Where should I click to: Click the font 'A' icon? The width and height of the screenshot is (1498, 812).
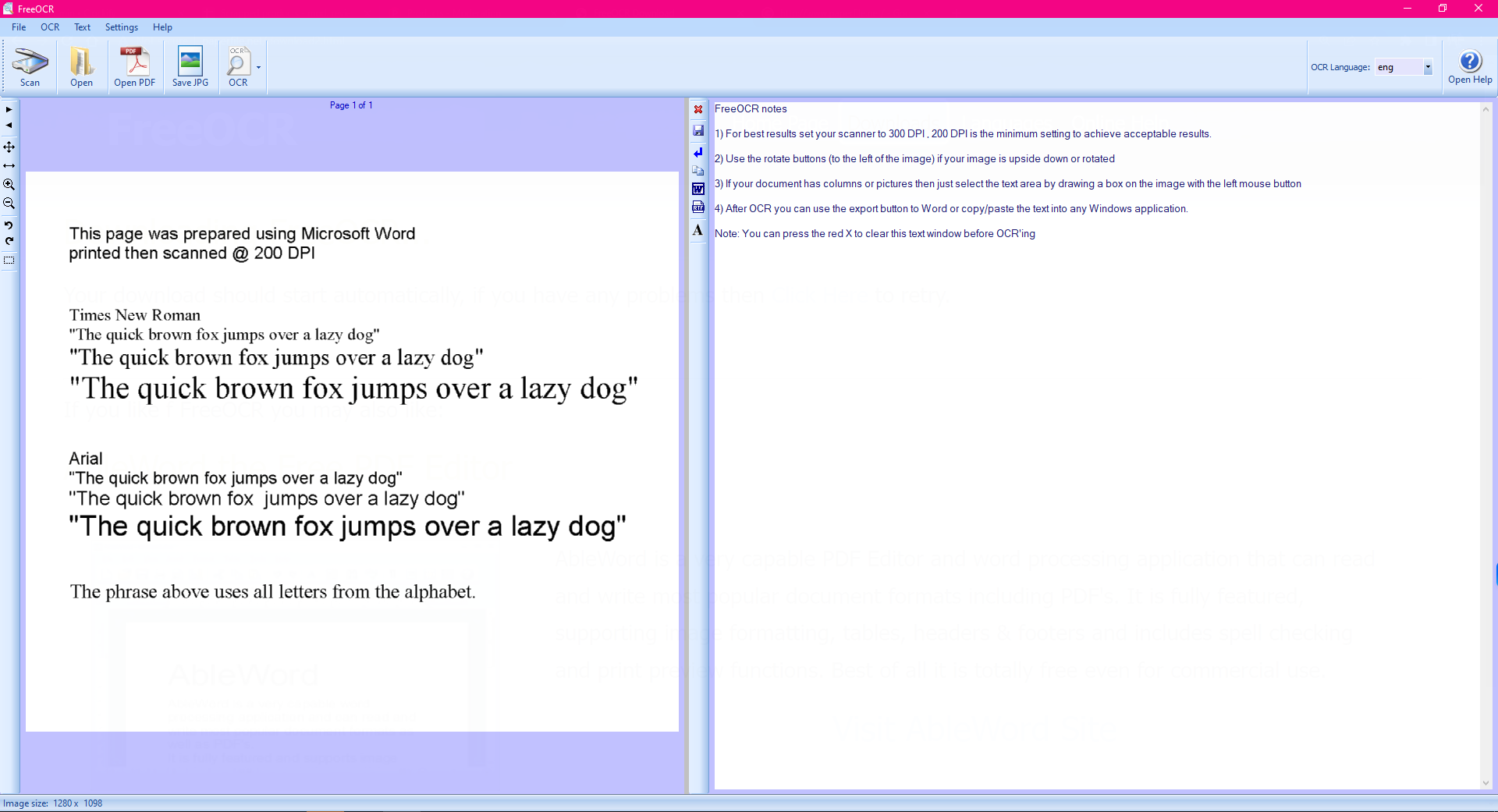[698, 229]
